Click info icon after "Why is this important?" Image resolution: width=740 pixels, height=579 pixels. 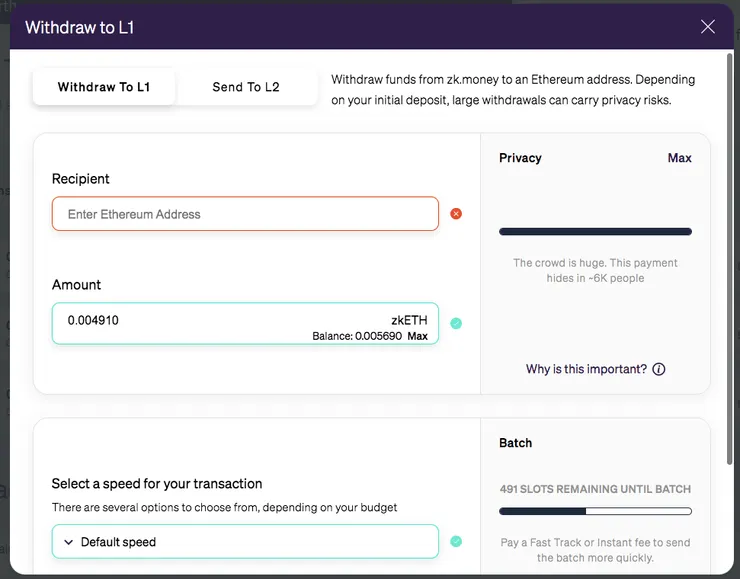659,369
